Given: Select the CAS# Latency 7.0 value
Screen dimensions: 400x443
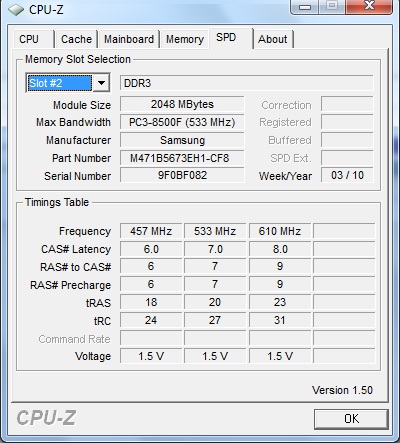Looking at the screenshot, I should click(215, 249).
